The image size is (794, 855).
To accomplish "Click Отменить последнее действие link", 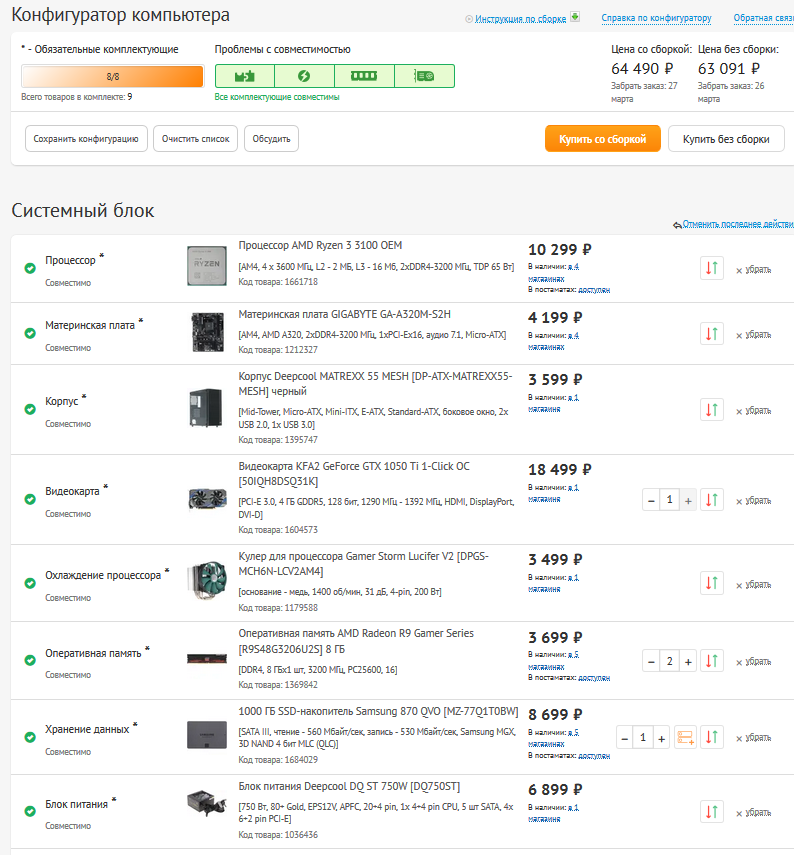I will click(738, 224).
